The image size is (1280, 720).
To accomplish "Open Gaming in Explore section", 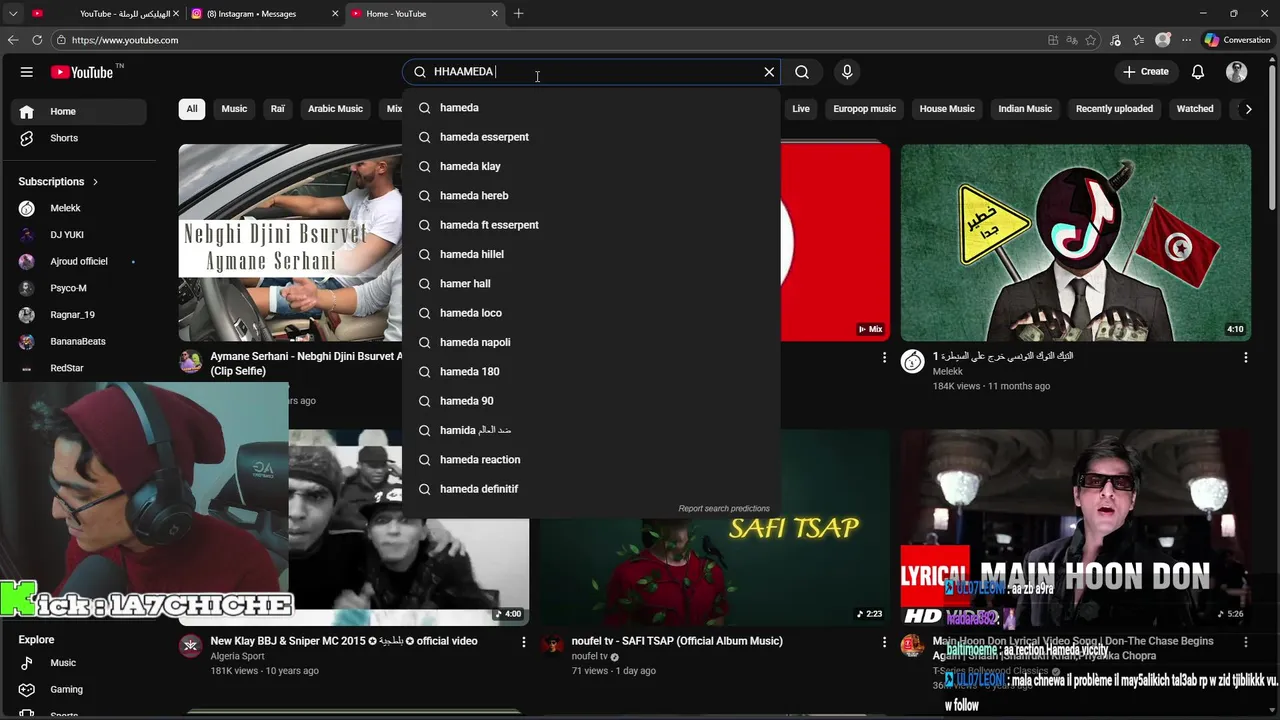I will [80, 689].
